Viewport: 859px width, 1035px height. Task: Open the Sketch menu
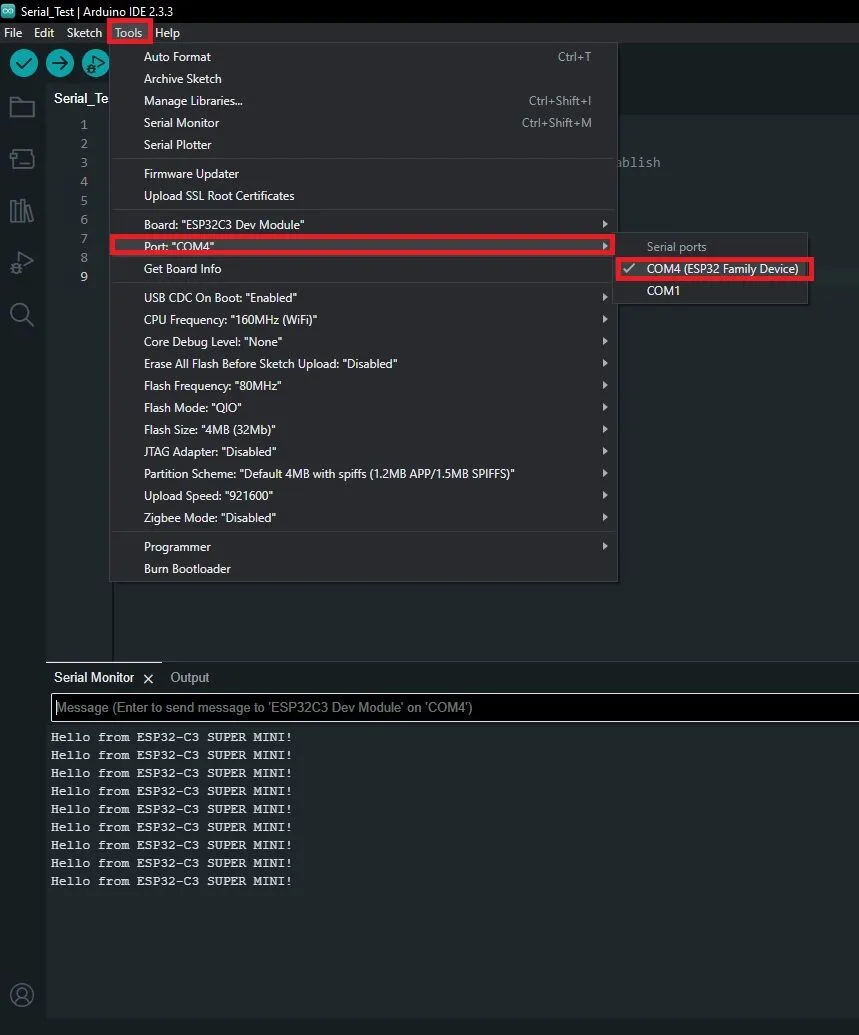tap(84, 33)
